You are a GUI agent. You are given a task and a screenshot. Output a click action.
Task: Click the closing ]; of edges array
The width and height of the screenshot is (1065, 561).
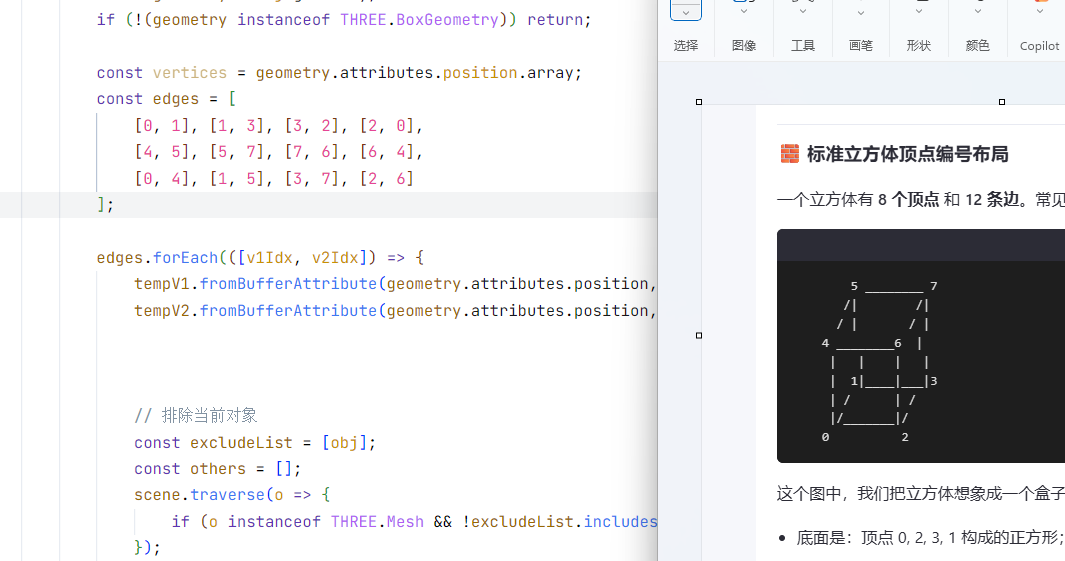(106, 204)
